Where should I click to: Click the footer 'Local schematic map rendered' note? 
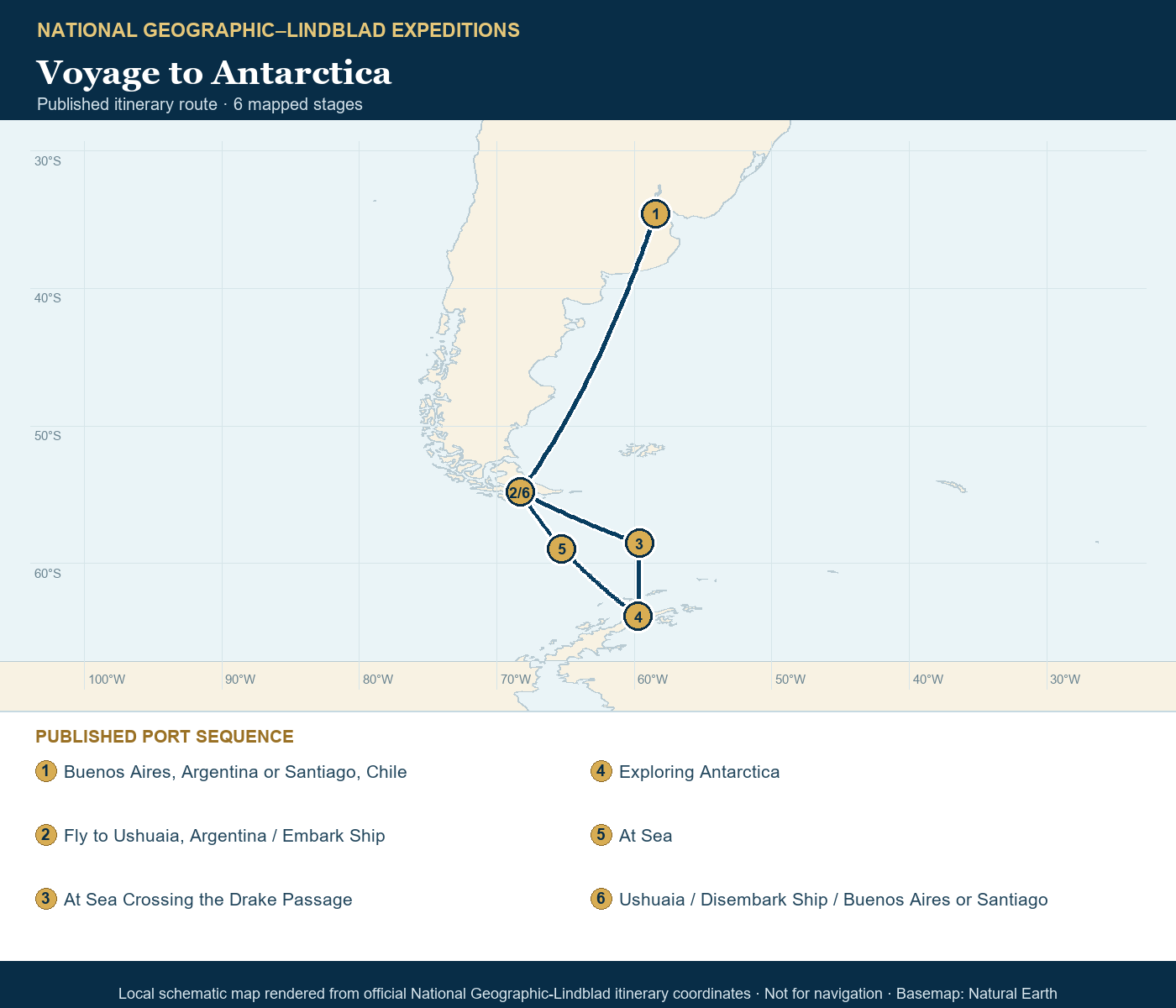[x=588, y=994]
